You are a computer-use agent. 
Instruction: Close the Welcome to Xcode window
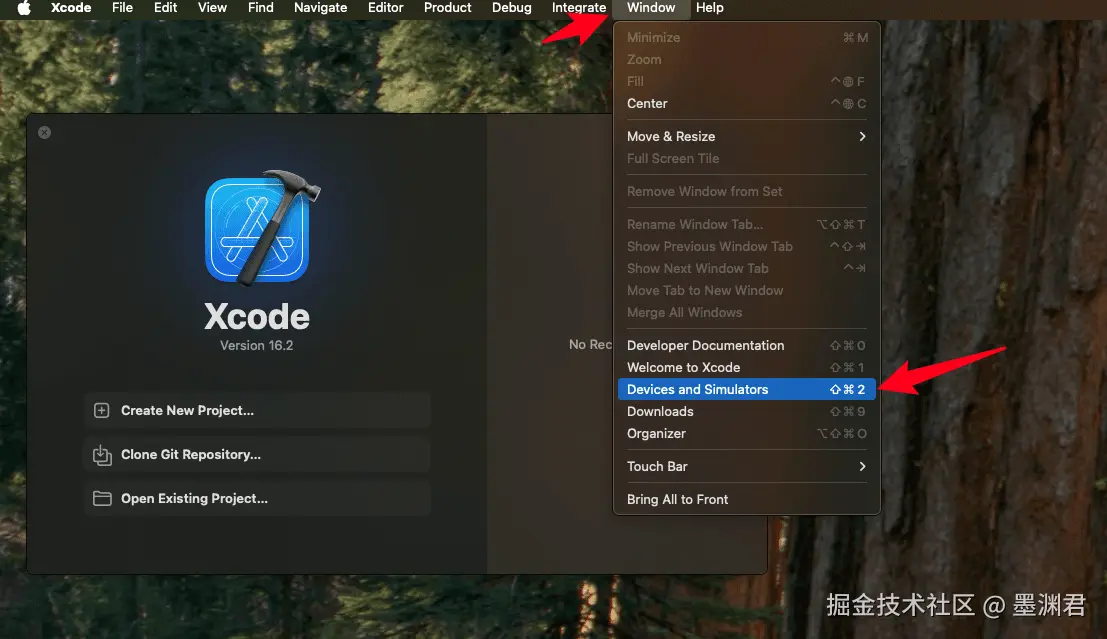(44, 132)
